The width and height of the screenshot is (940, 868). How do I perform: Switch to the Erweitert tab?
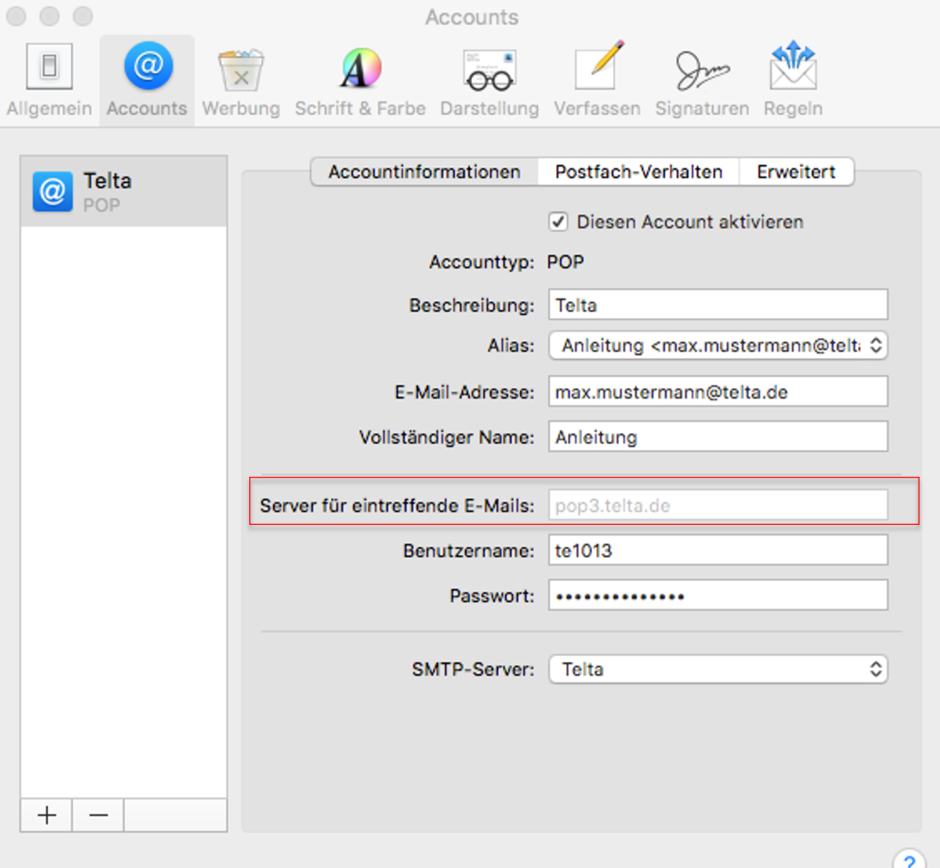click(x=796, y=172)
